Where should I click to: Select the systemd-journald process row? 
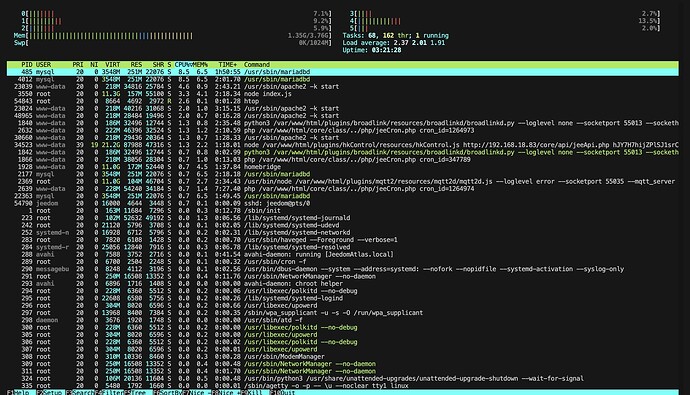(x=342, y=218)
